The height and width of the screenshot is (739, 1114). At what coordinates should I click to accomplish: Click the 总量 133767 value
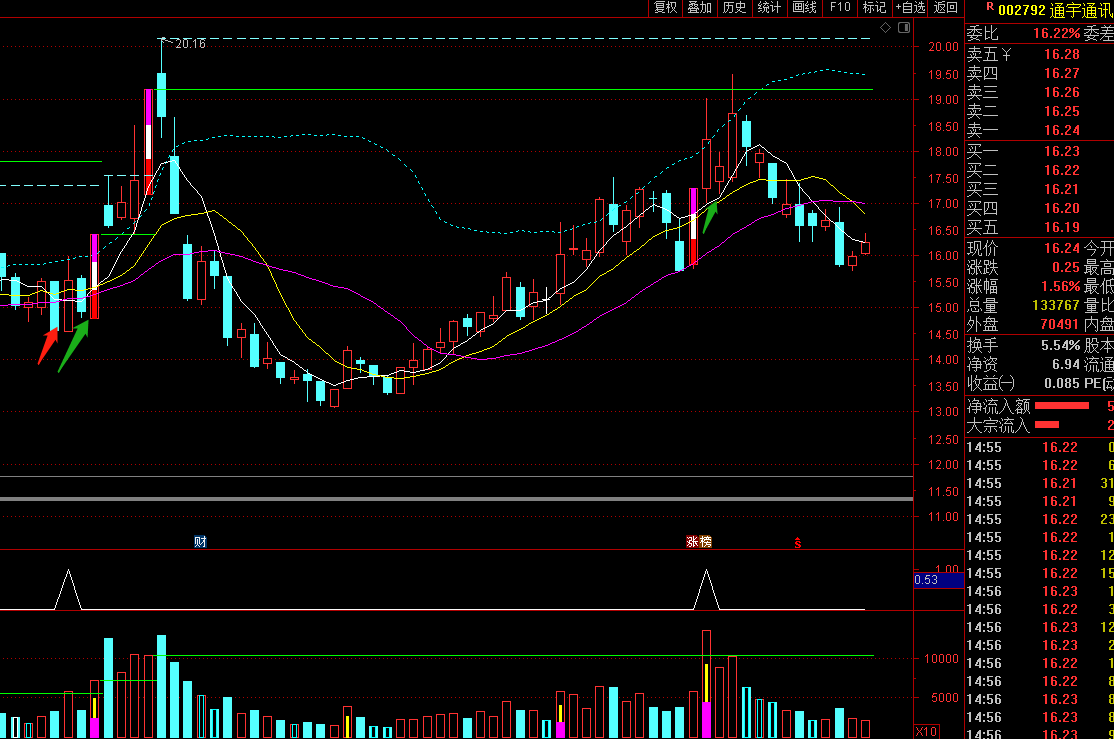(1056, 305)
